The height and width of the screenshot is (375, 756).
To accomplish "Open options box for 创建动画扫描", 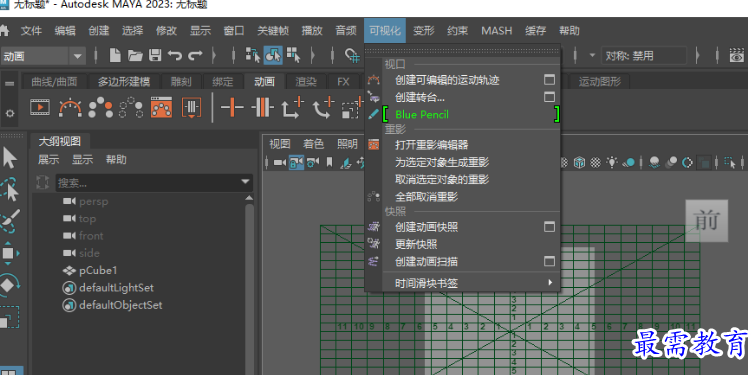I will (x=549, y=262).
